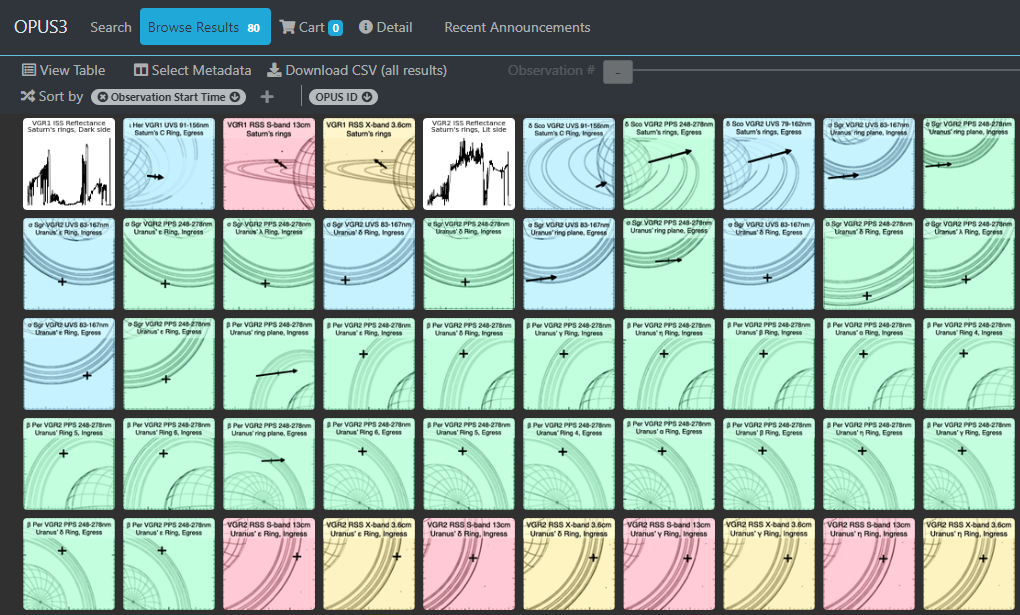Viewport: 1020px width, 615px height.
Task: Download CSV of all results
Action: 358,70
